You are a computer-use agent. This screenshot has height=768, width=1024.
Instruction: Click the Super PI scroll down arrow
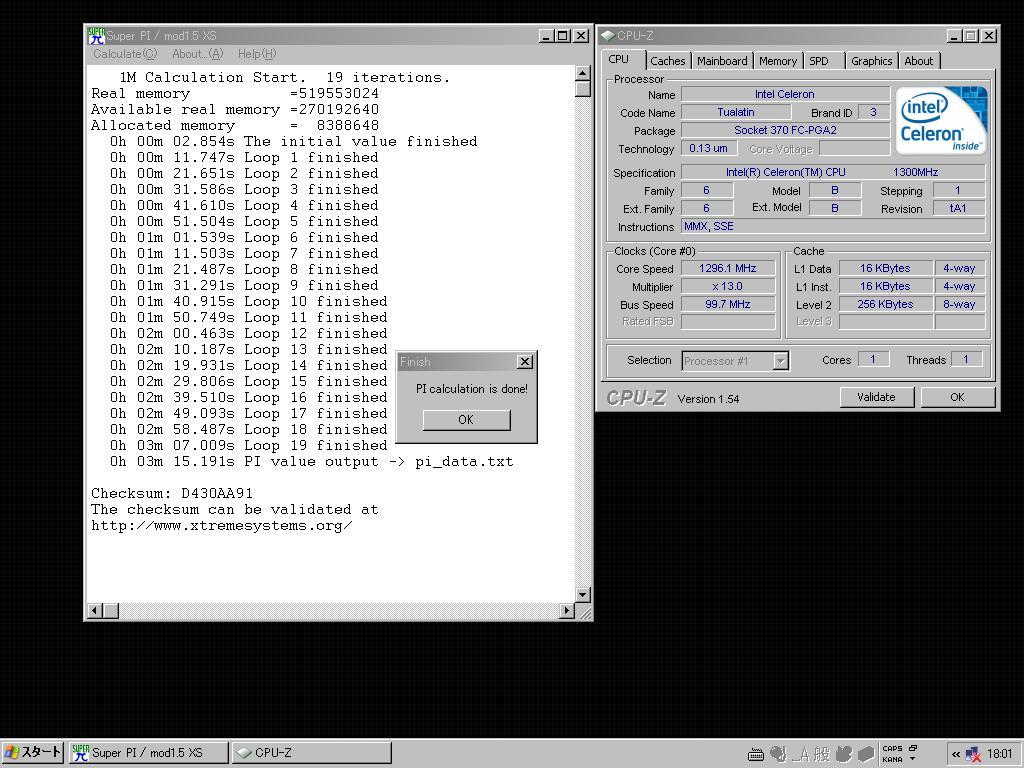pyautogui.click(x=583, y=594)
